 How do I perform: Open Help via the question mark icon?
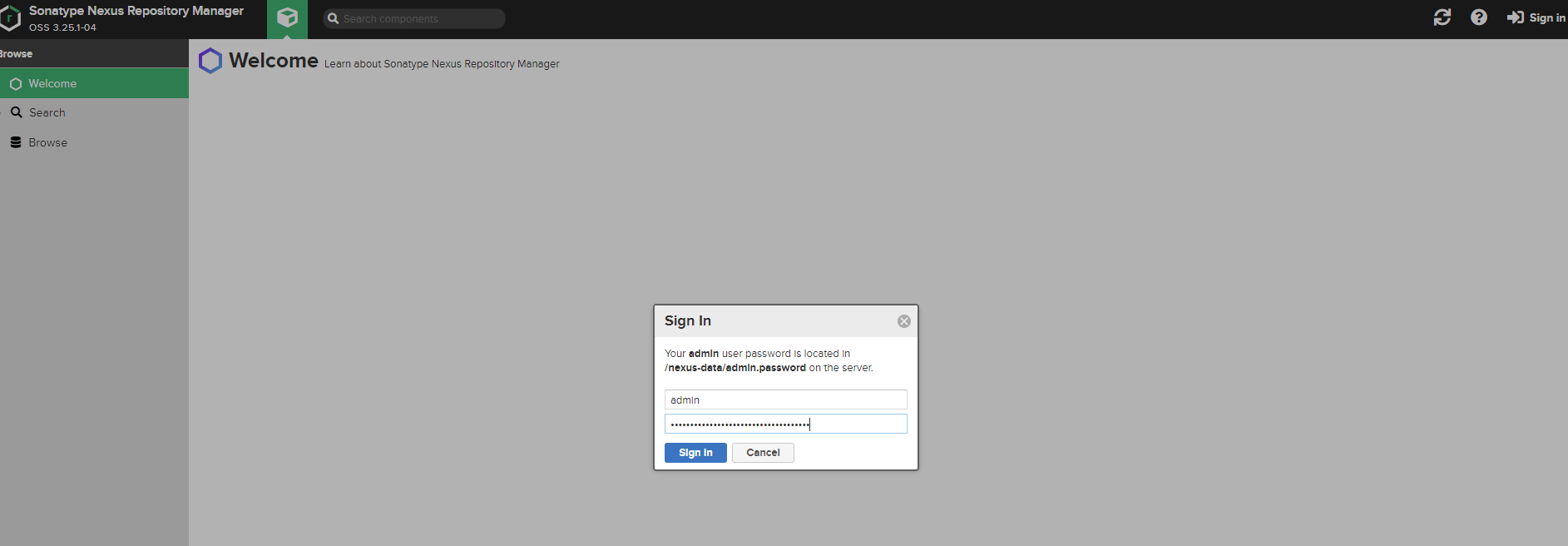pos(1478,17)
